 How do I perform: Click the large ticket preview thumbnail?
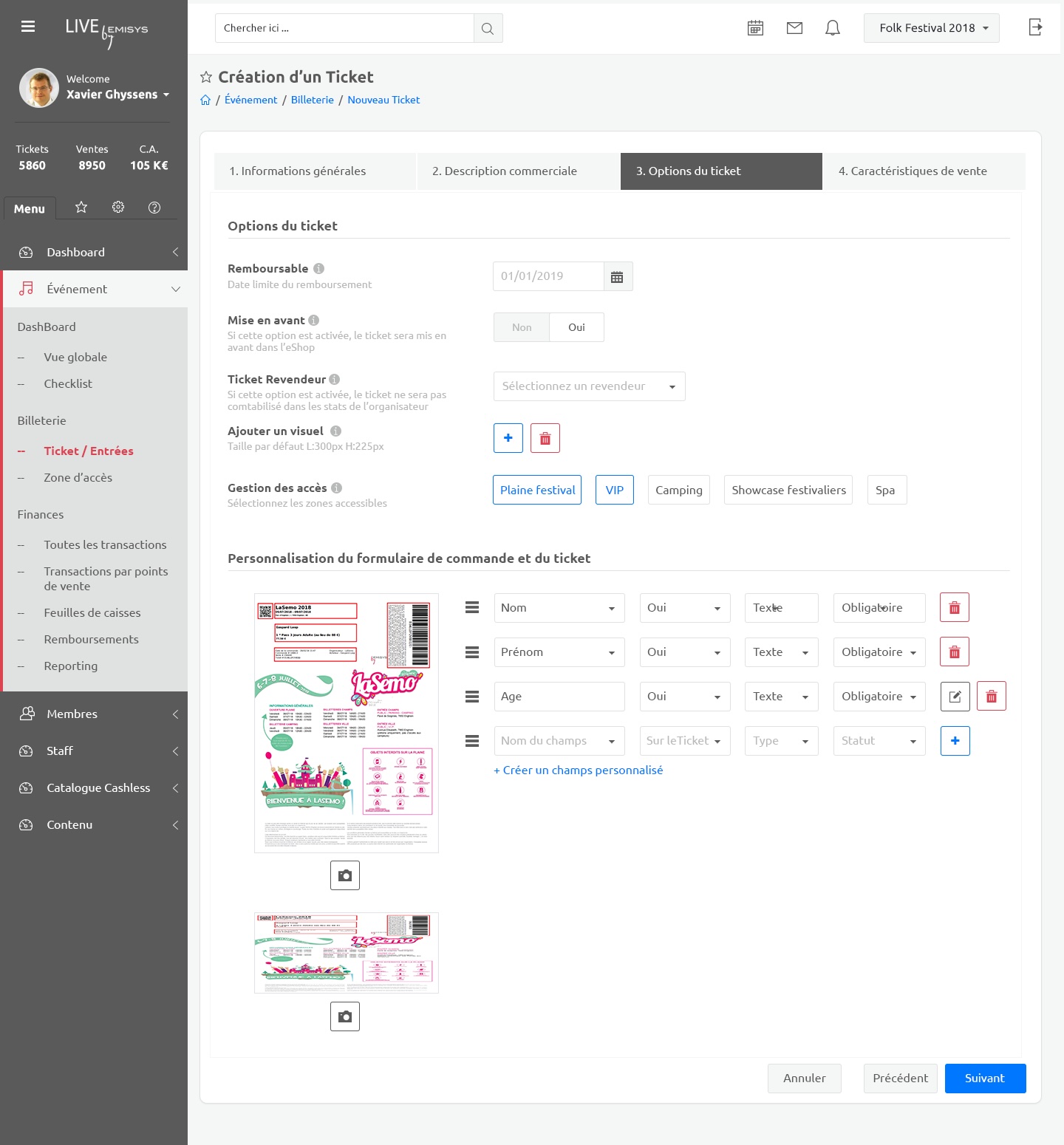pos(347,723)
